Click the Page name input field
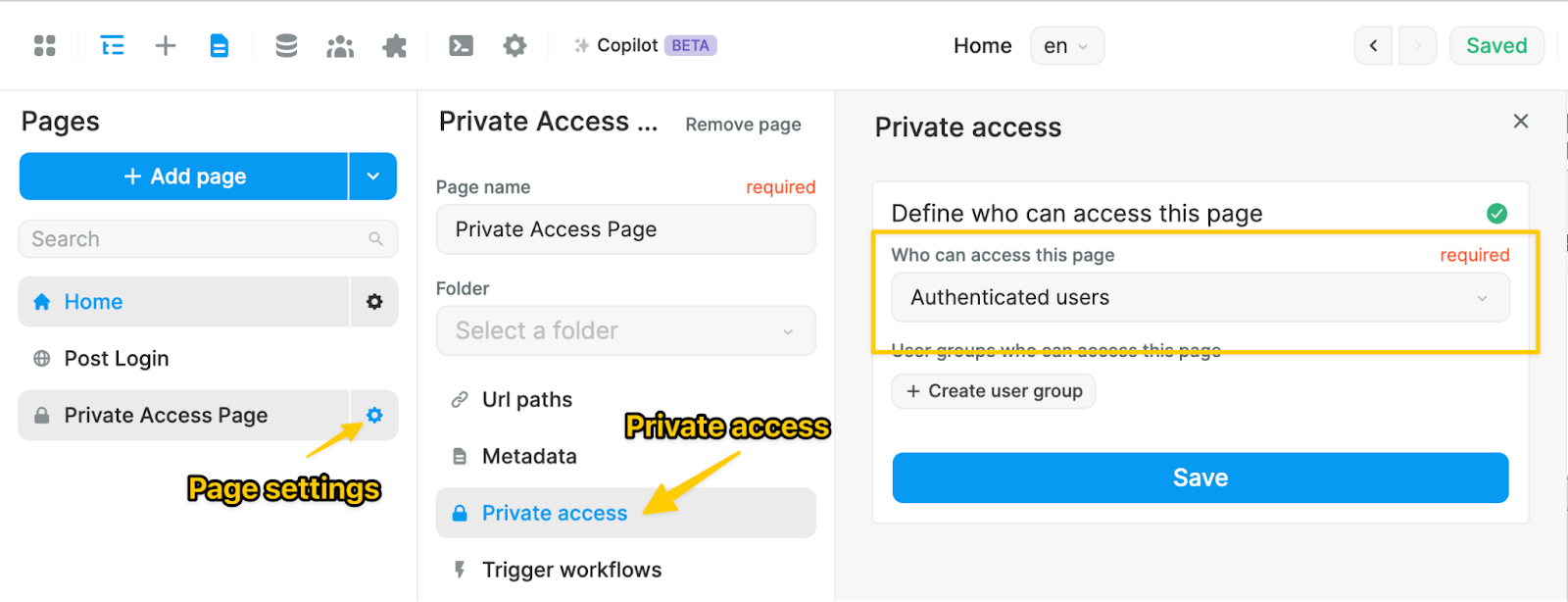The width and height of the screenshot is (1568, 602). (x=624, y=228)
